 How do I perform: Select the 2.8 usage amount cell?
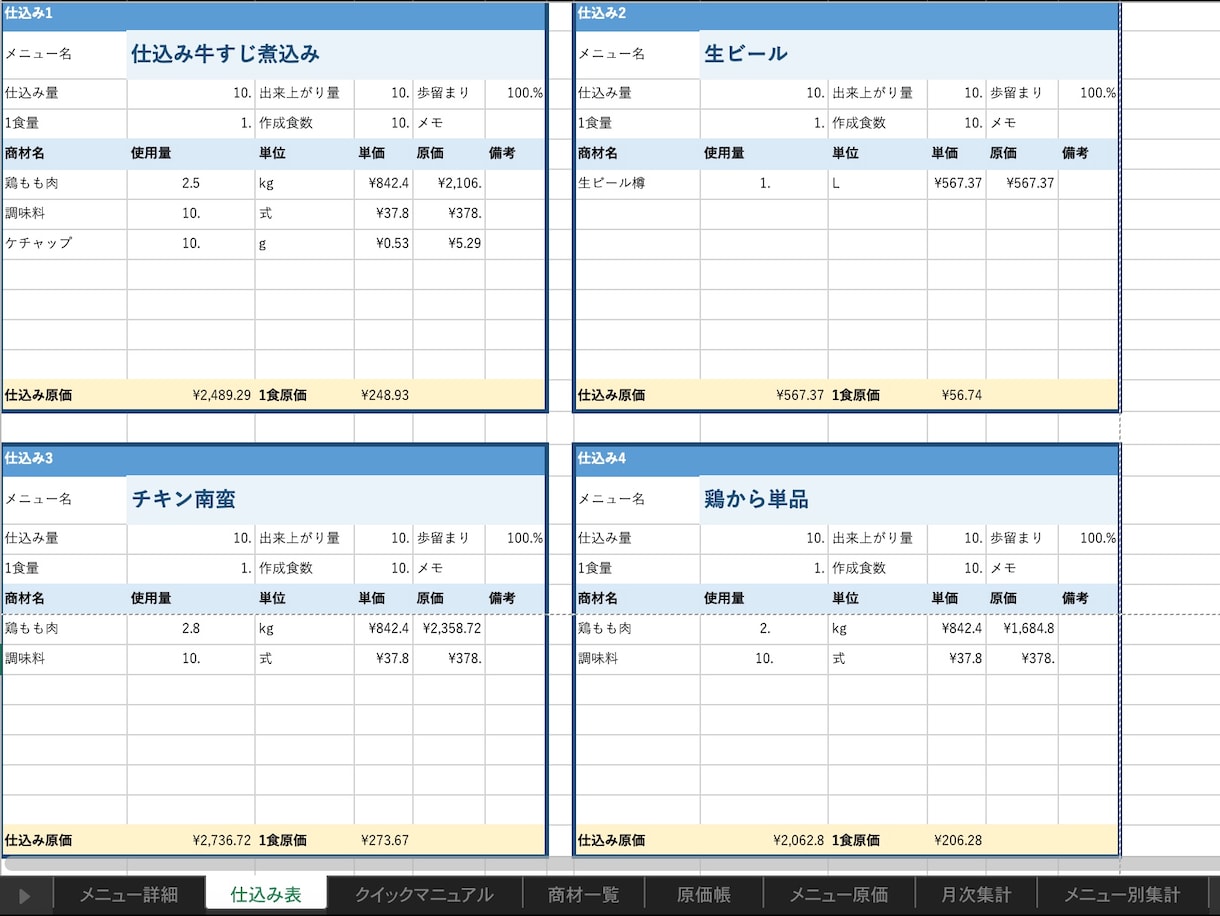pos(191,629)
